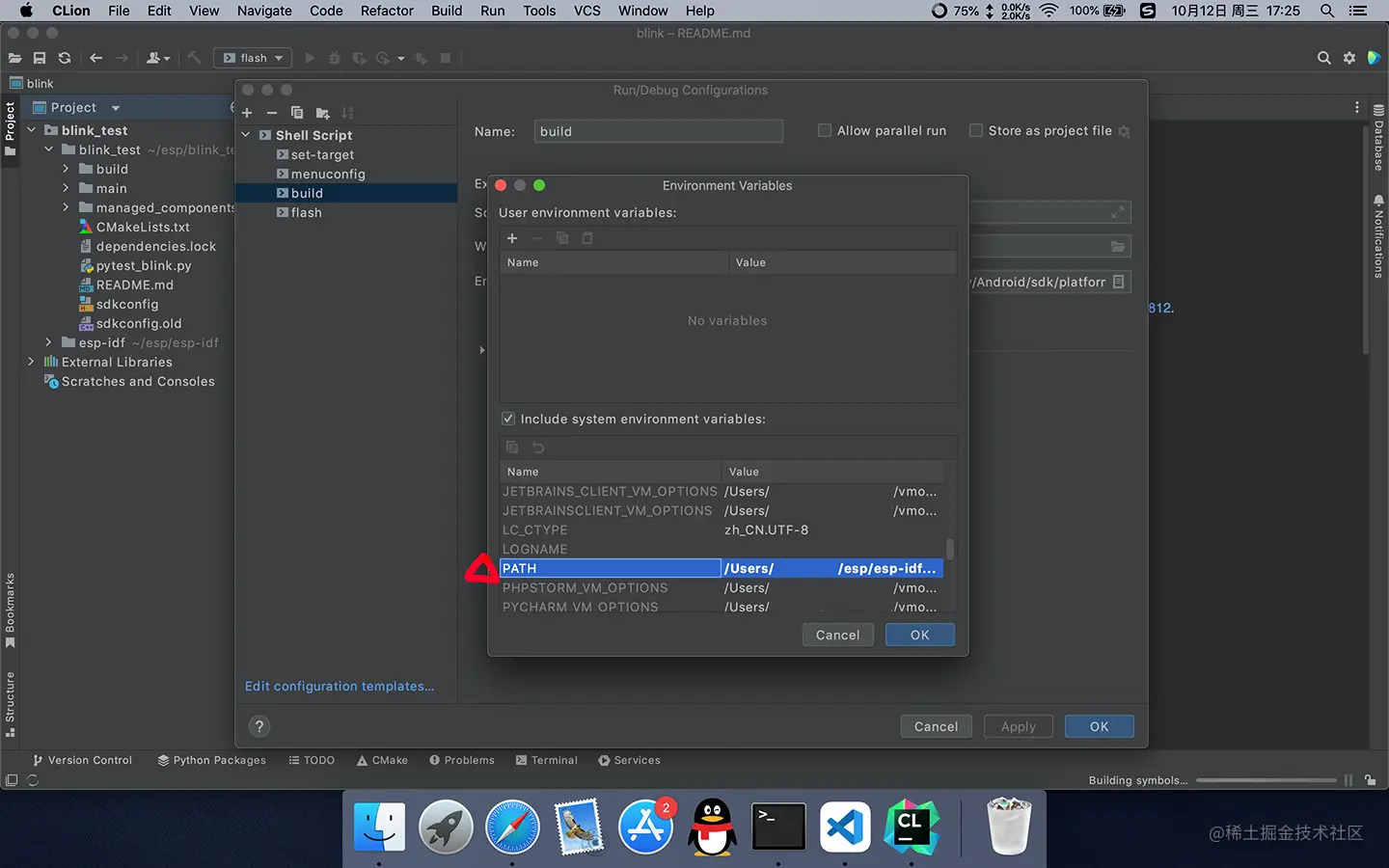Open the Navigate menu
This screenshot has height=868, width=1389.
point(264,11)
